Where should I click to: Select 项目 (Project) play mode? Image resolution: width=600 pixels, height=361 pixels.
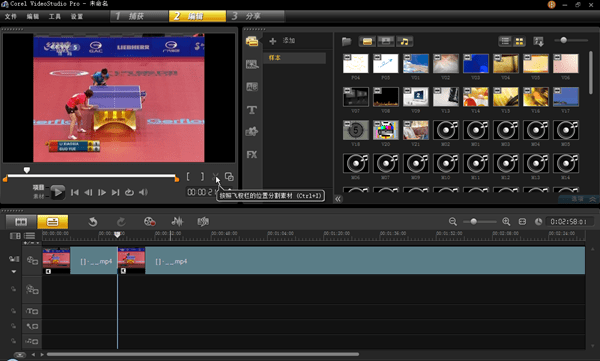tap(38, 187)
